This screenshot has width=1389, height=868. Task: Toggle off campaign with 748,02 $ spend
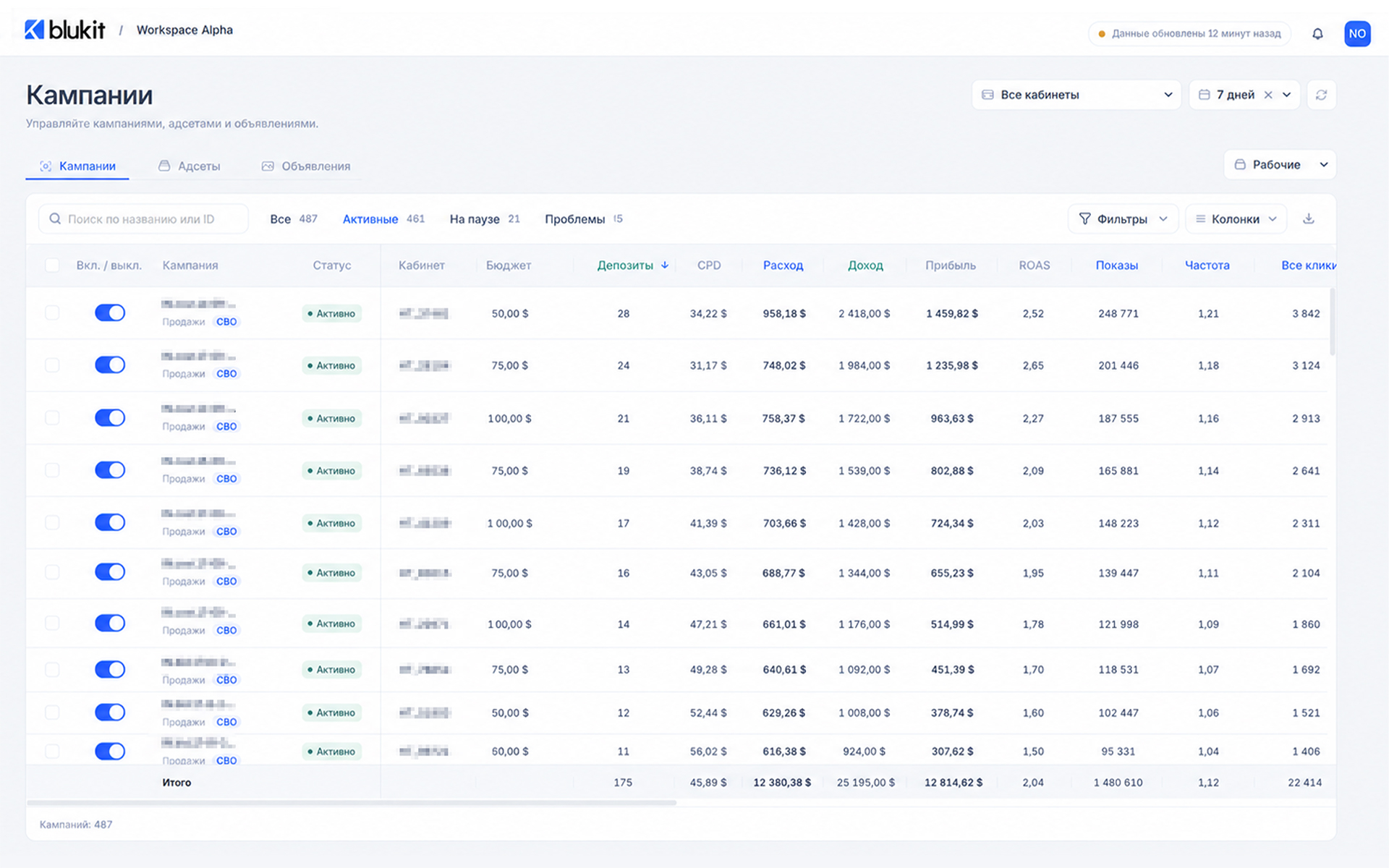coord(110,365)
